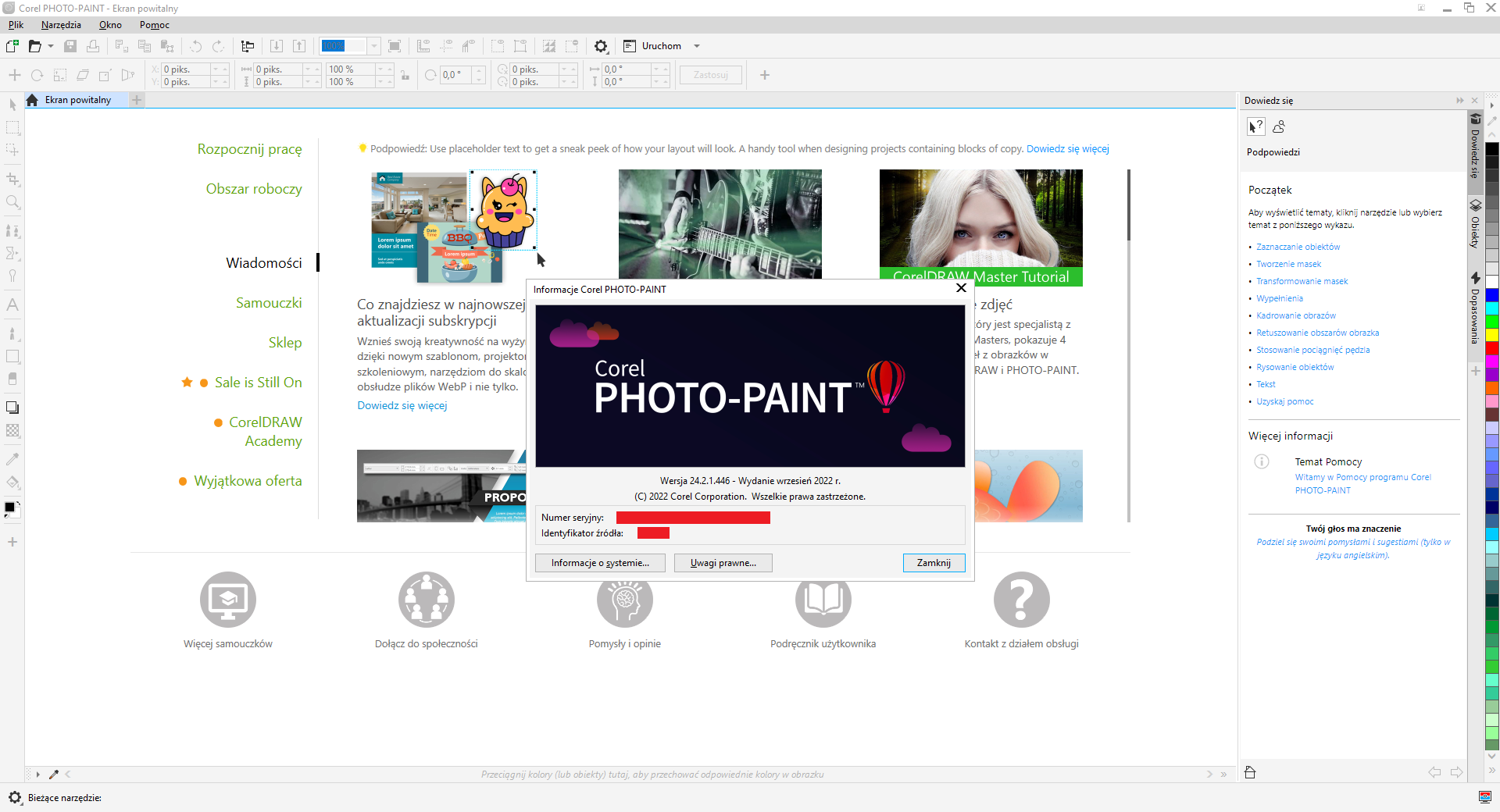Viewport: 1500px width, 812px height.
Task: Select the Rectangle Mask tool
Action: [12, 127]
